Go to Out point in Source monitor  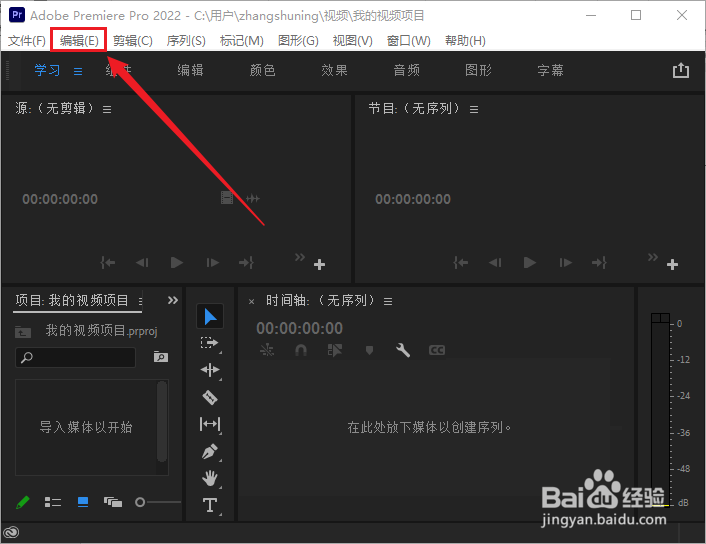click(246, 262)
